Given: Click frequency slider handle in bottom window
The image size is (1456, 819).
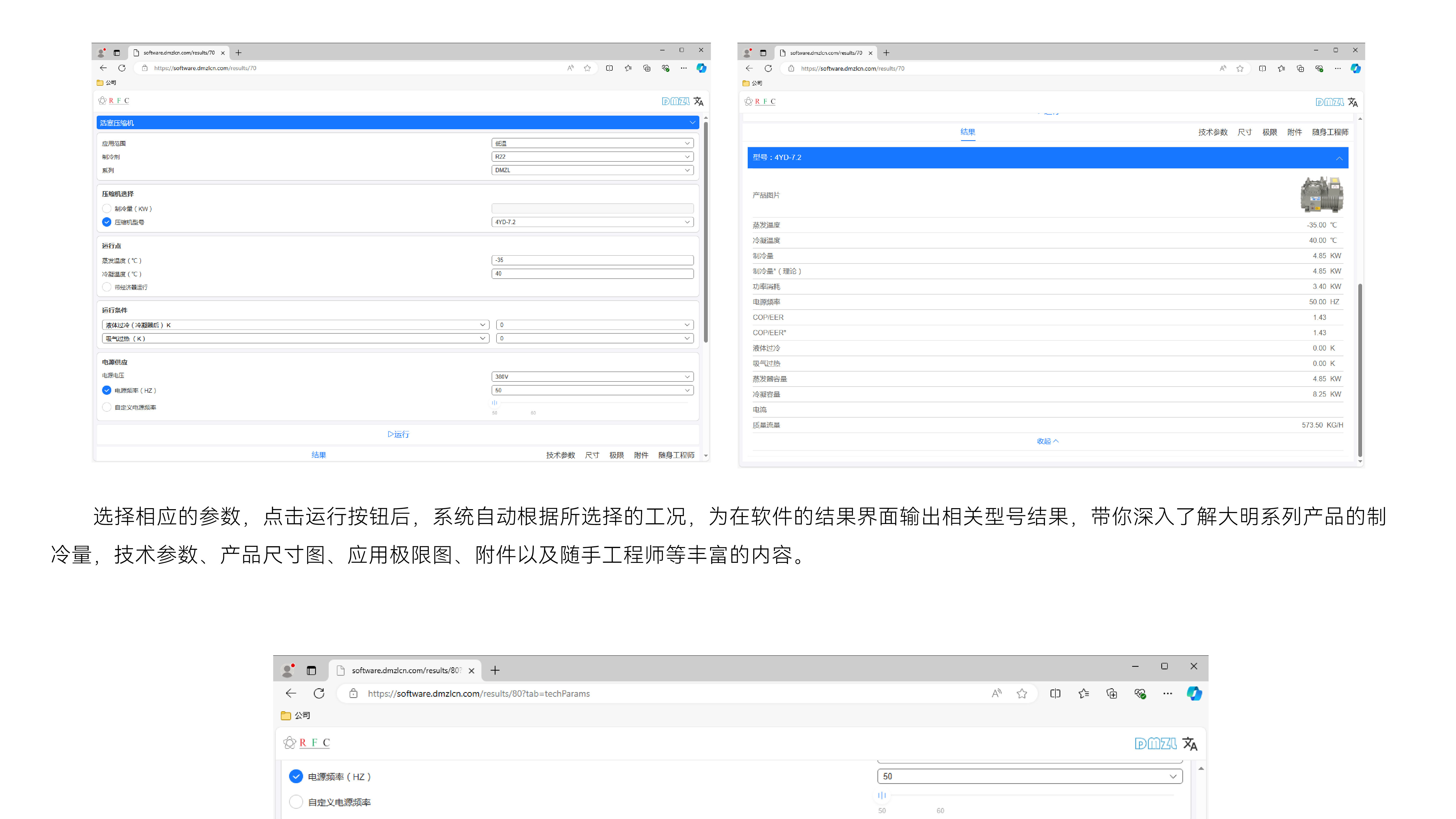Looking at the screenshot, I should tap(882, 795).
